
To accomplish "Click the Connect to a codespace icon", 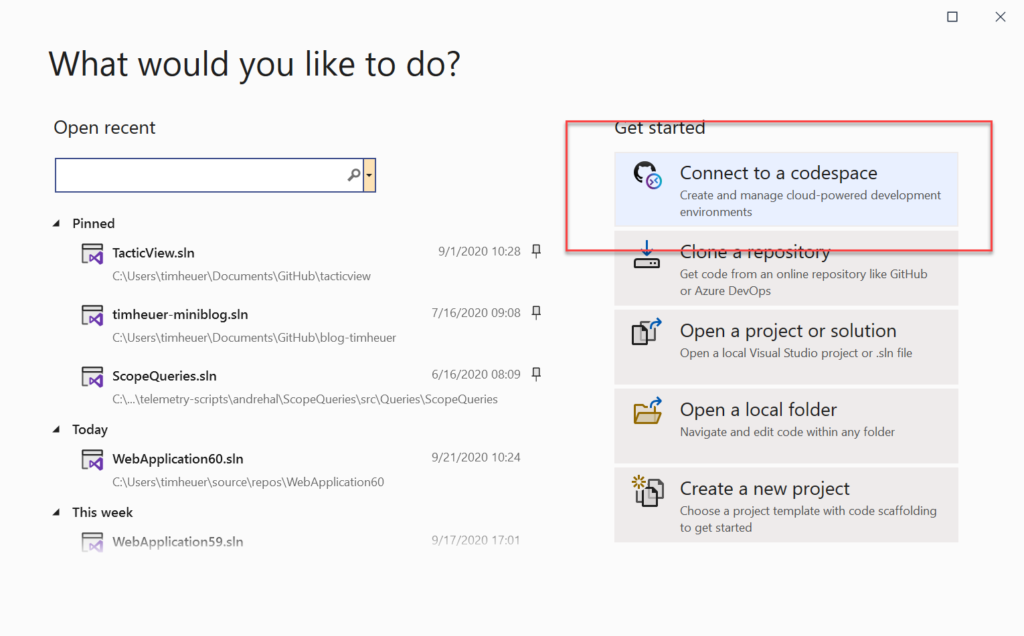I will (x=647, y=176).
